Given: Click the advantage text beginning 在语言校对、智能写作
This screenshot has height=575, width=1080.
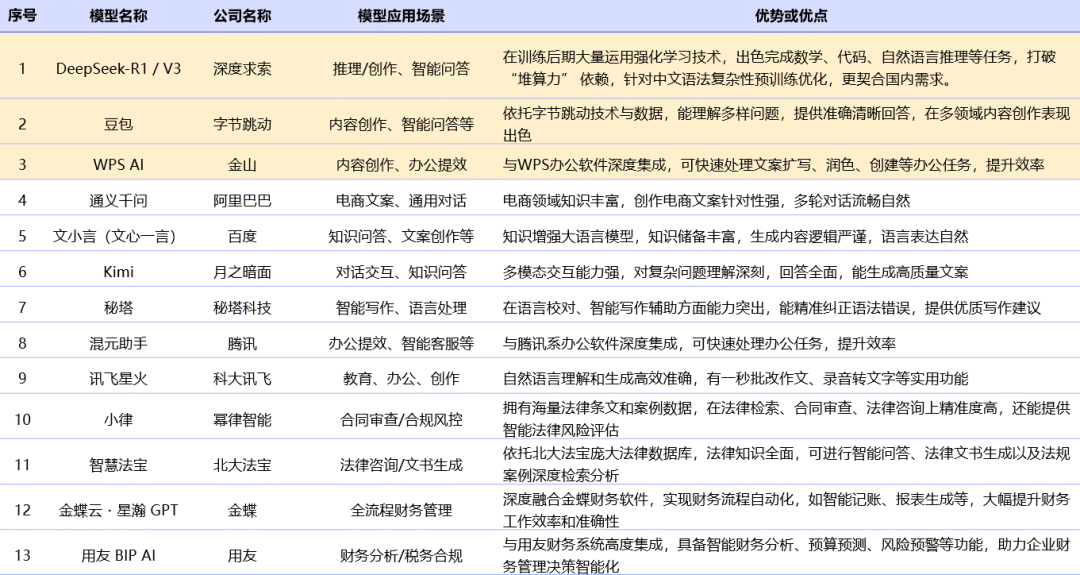Looking at the screenshot, I should (x=771, y=308).
